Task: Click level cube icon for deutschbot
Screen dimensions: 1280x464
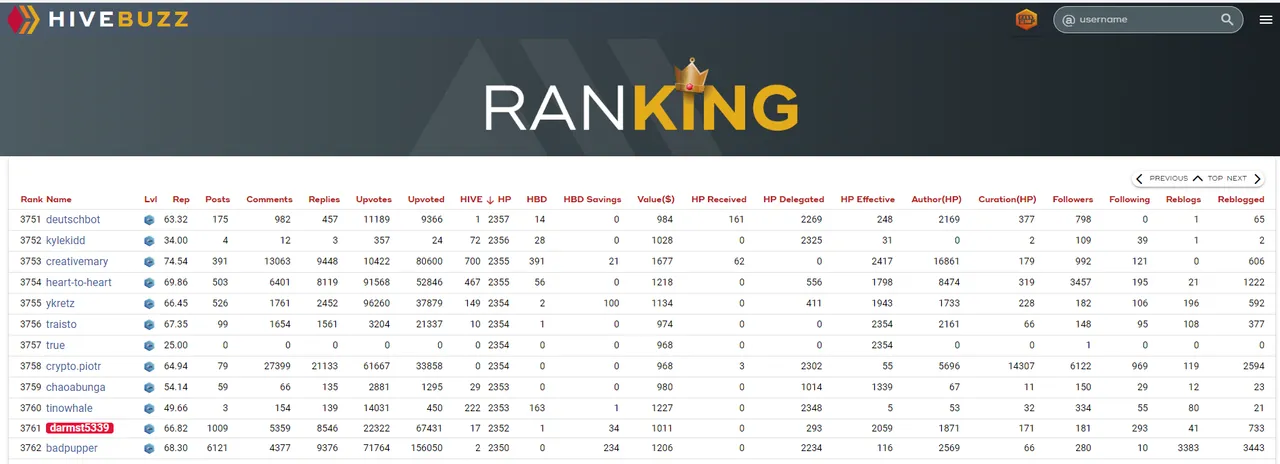Action: [x=149, y=219]
